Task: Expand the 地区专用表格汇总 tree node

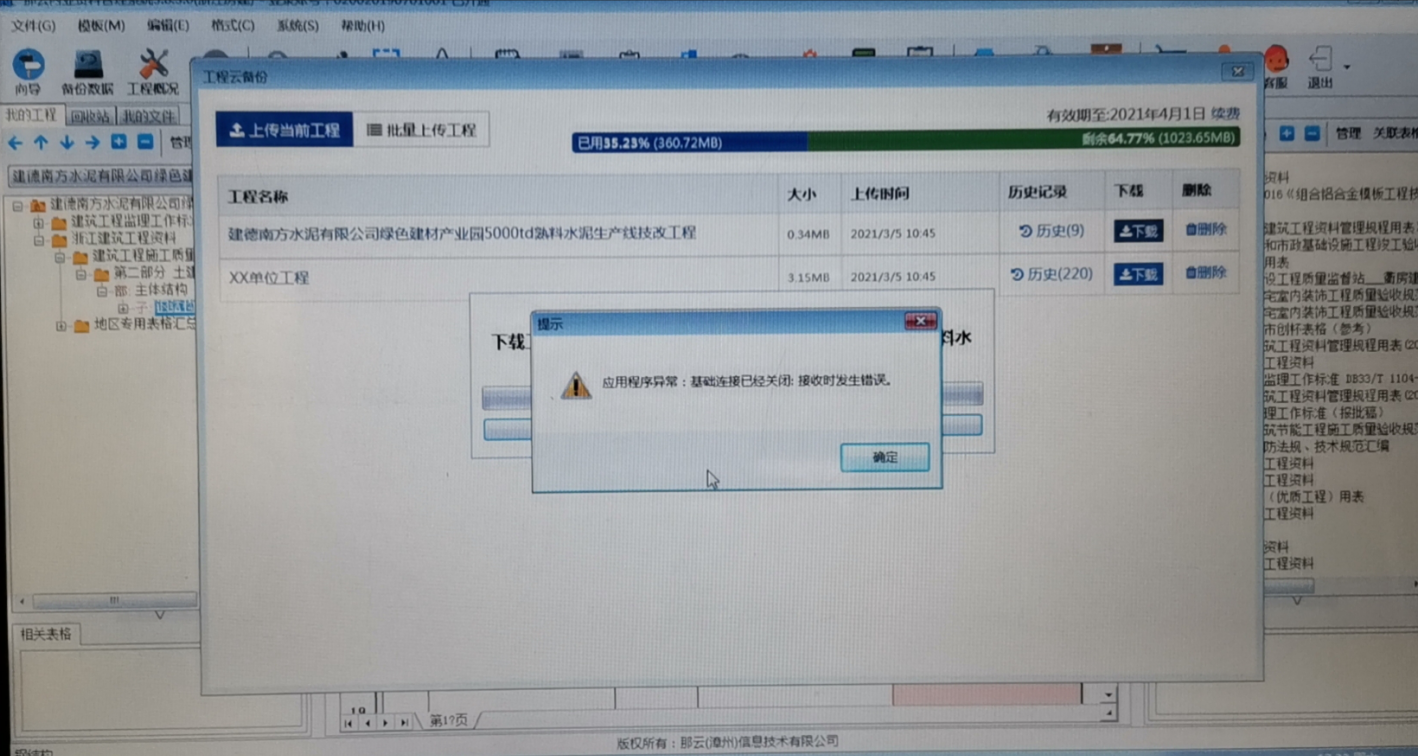Action: [61, 326]
